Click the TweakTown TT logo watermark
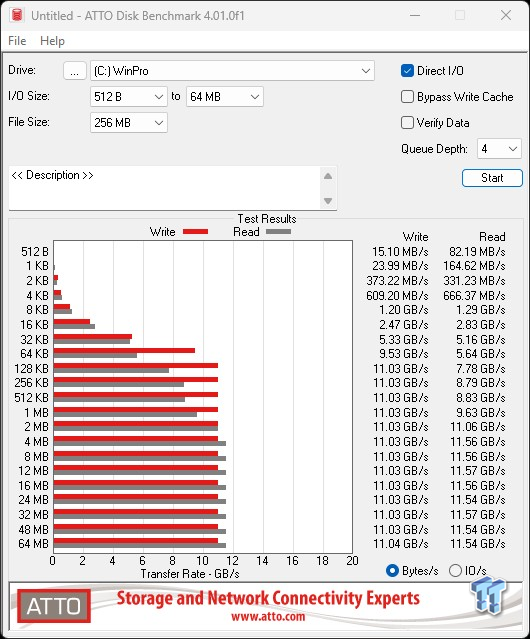Viewport: 530px width, 639px height. tap(488, 596)
